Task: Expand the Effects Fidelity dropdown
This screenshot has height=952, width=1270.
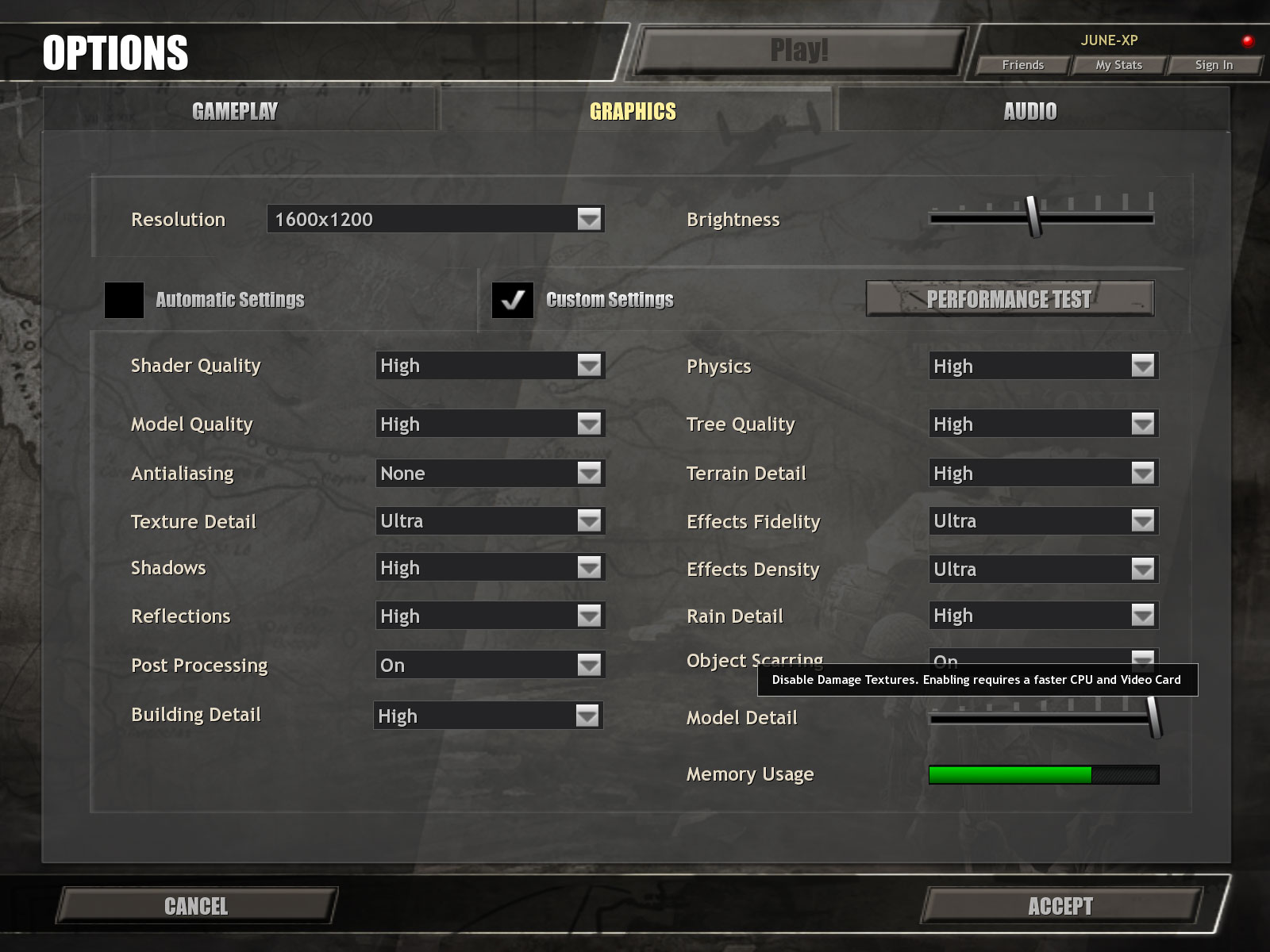Action: 1142,521
